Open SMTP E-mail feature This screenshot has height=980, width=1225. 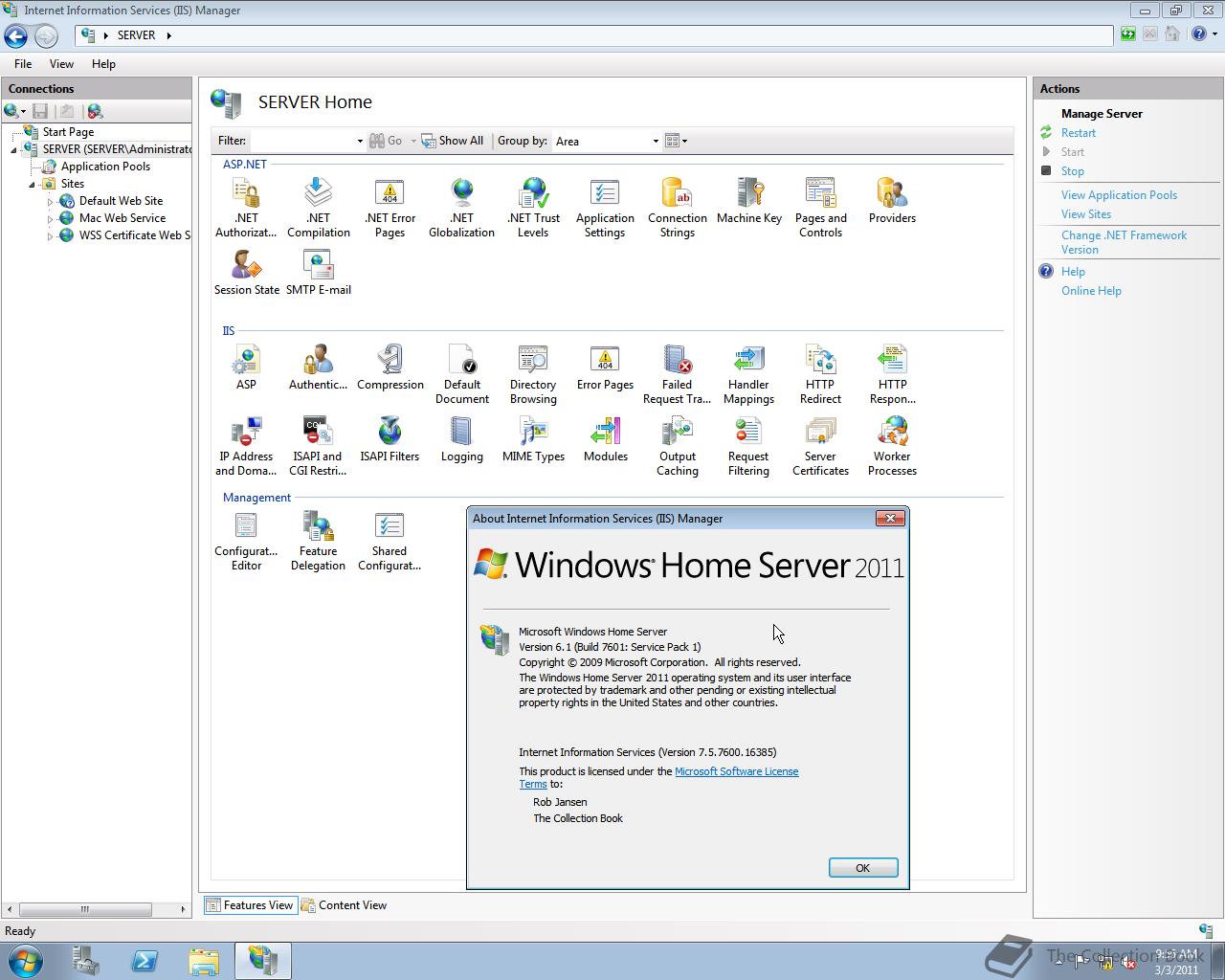tap(318, 273)
